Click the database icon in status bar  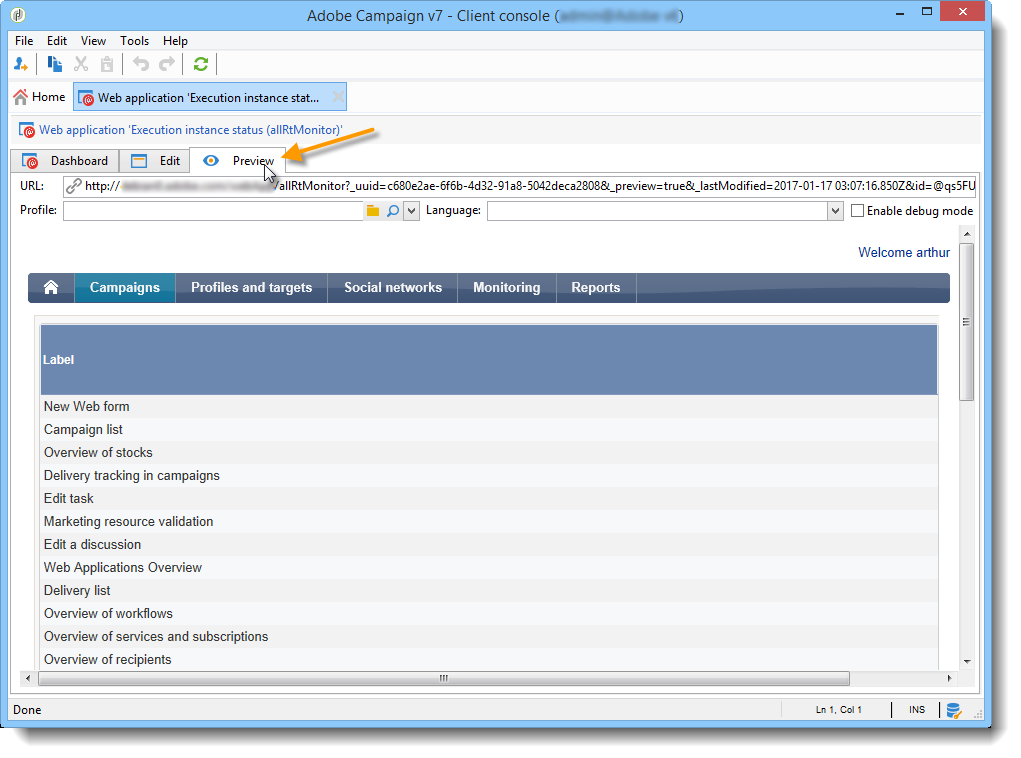tap(954, 710)
